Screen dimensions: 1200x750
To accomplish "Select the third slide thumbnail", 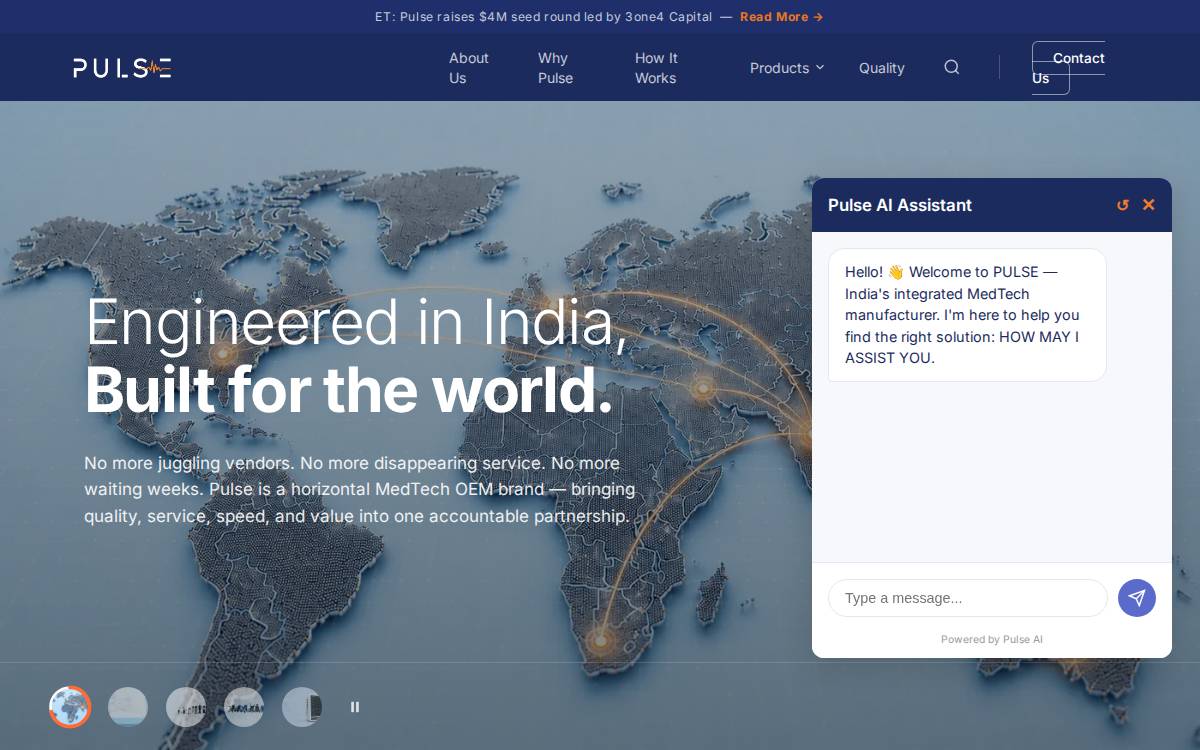I will pos(186,707).
